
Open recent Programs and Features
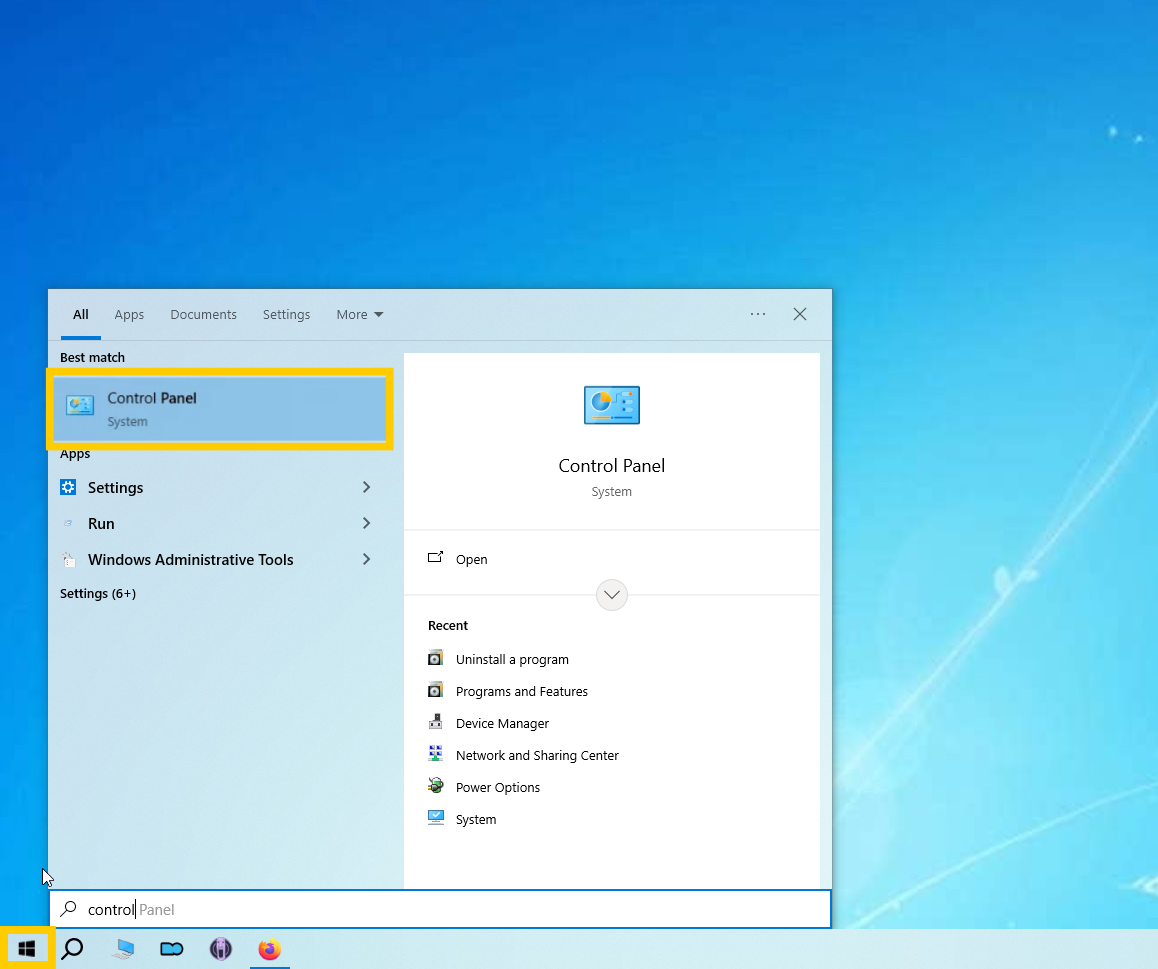(521, 691)
